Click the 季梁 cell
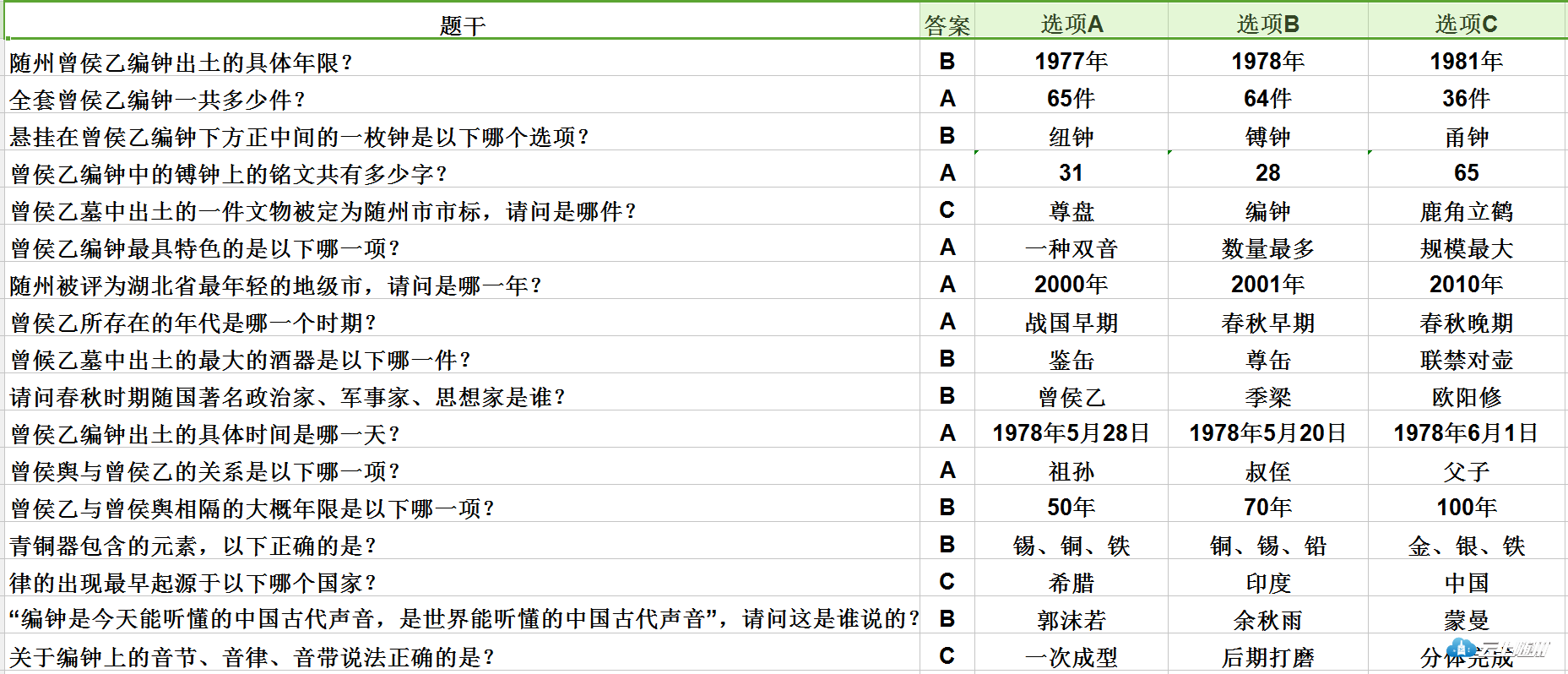 (1267, 397)
